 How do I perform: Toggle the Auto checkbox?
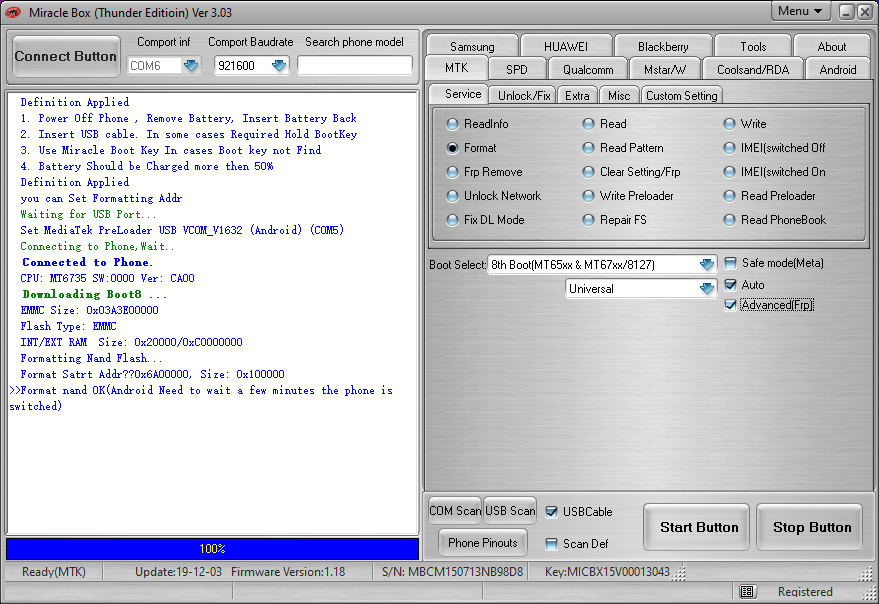(x=730, y=285)
